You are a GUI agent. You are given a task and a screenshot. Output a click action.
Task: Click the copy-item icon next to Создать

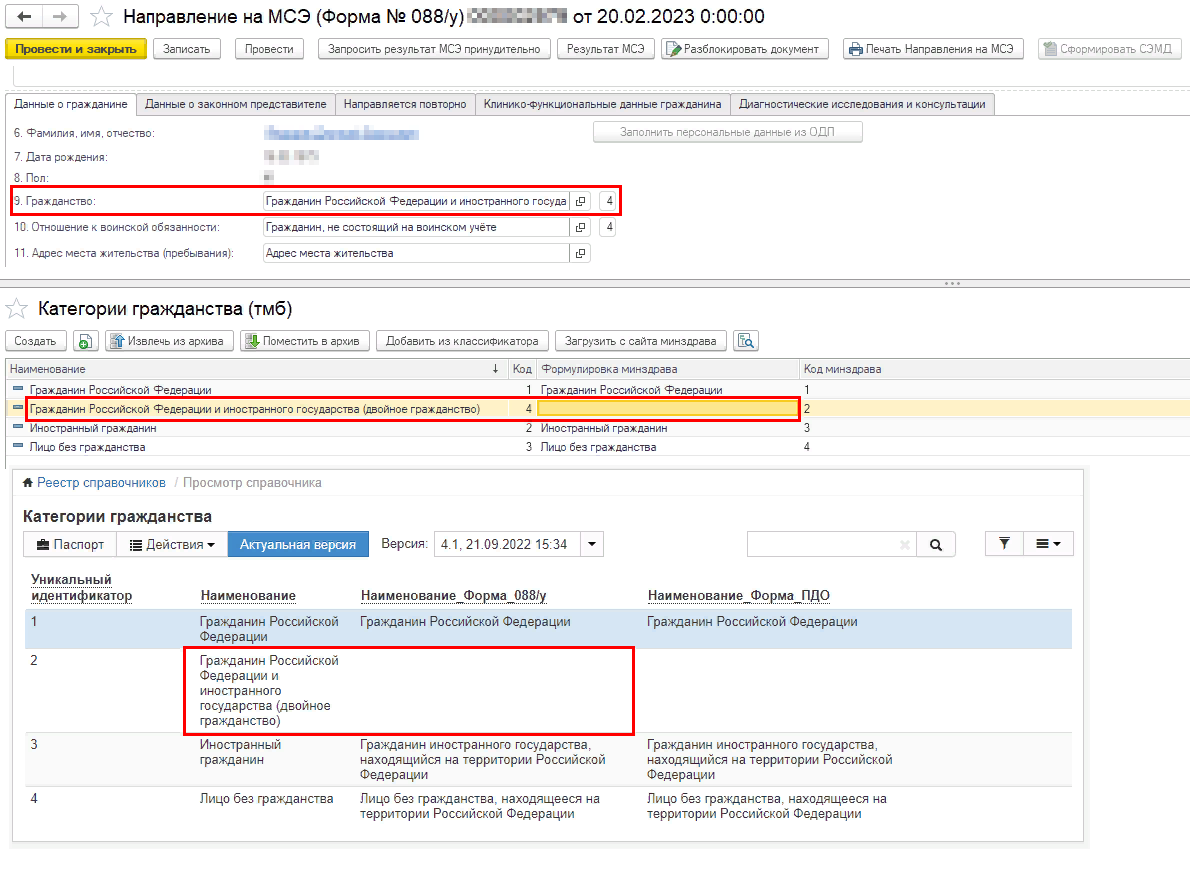tap(86, 341)
